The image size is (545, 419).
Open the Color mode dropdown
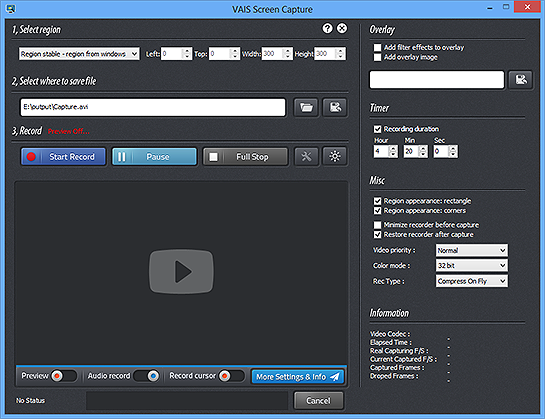472,265
